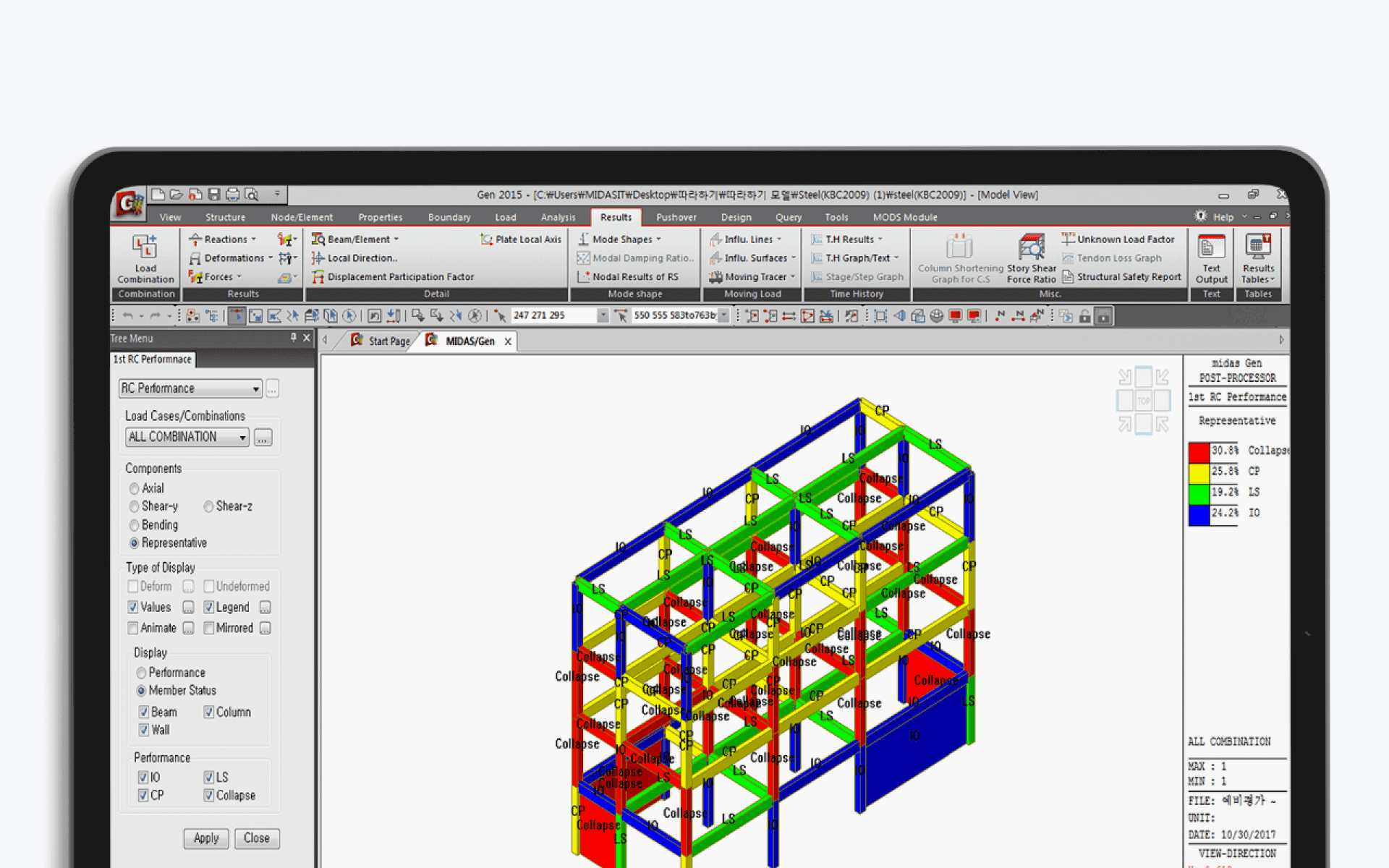The height and width of the screenshot is (868, 1389).
Task: Switch to the Start Page tab
Action: [381, 341]
